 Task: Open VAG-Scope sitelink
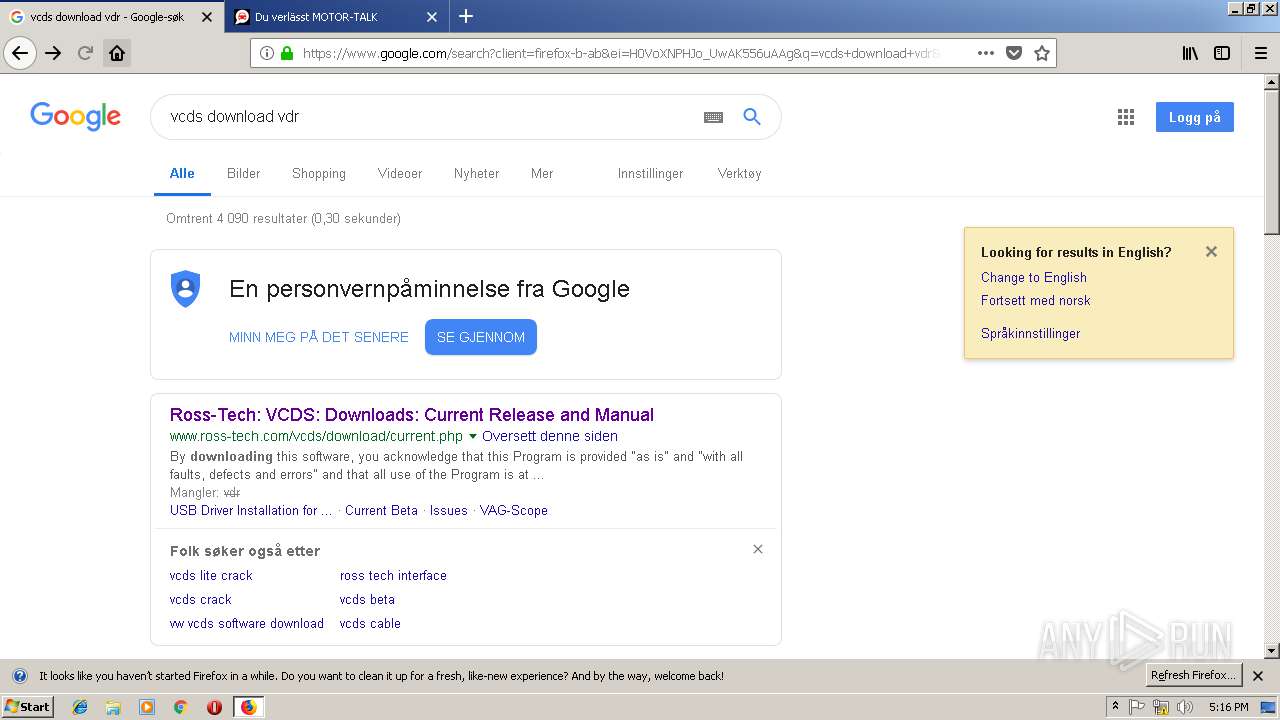pos(514,511)
